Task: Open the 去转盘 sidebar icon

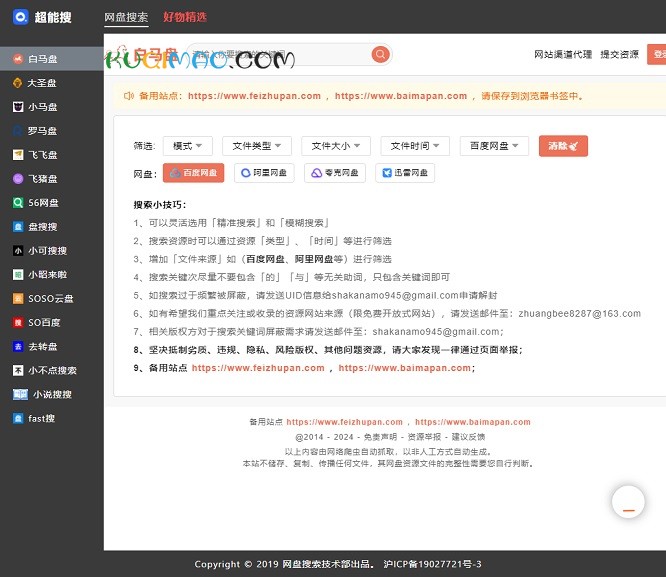Action: point(18,346)
